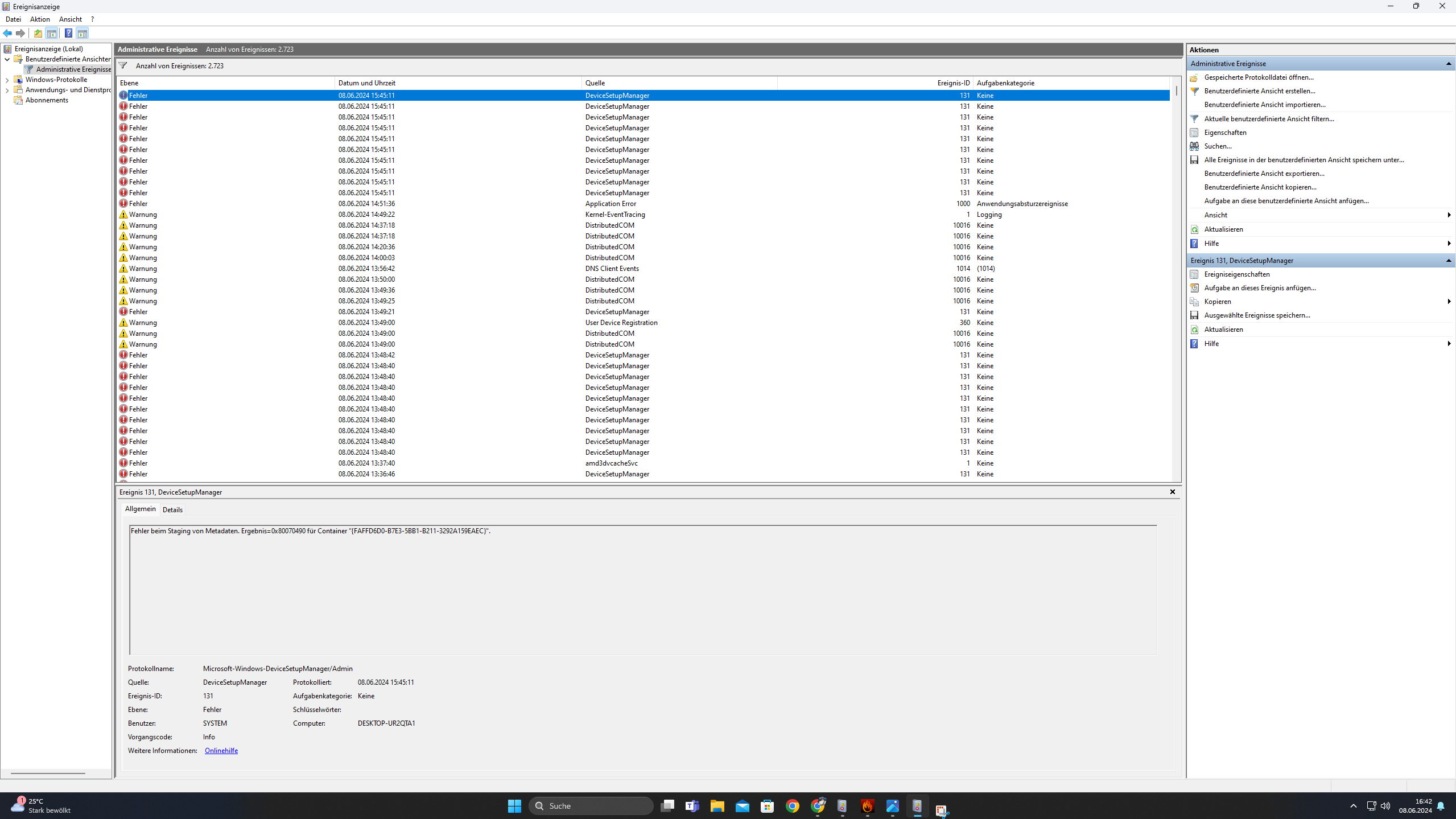The image size is (1456, 819).
Task: Click the back arrow toolbar icon
Action: click(x=7, y=33)
